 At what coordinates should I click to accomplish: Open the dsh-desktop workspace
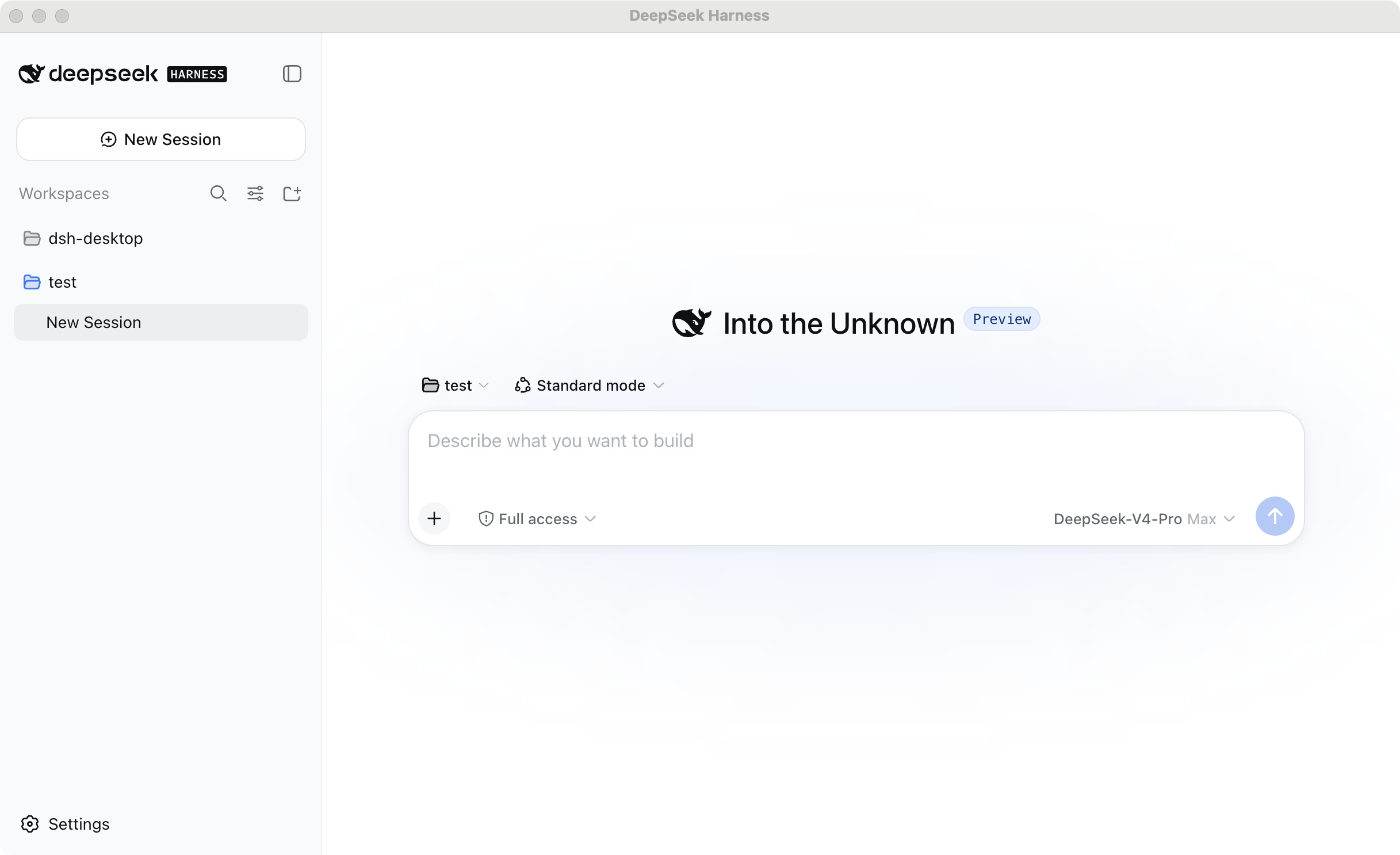(x=161, y=238)
